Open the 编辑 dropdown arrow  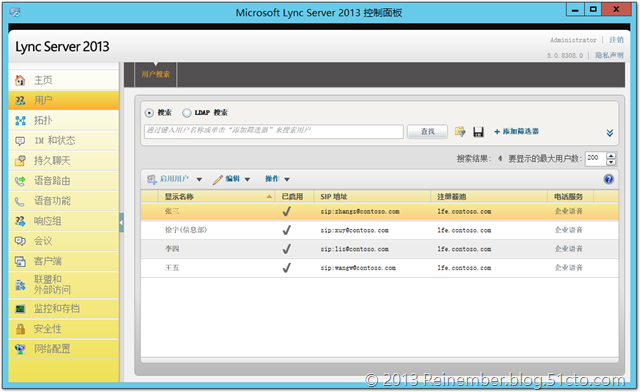(x=247, y=179)
